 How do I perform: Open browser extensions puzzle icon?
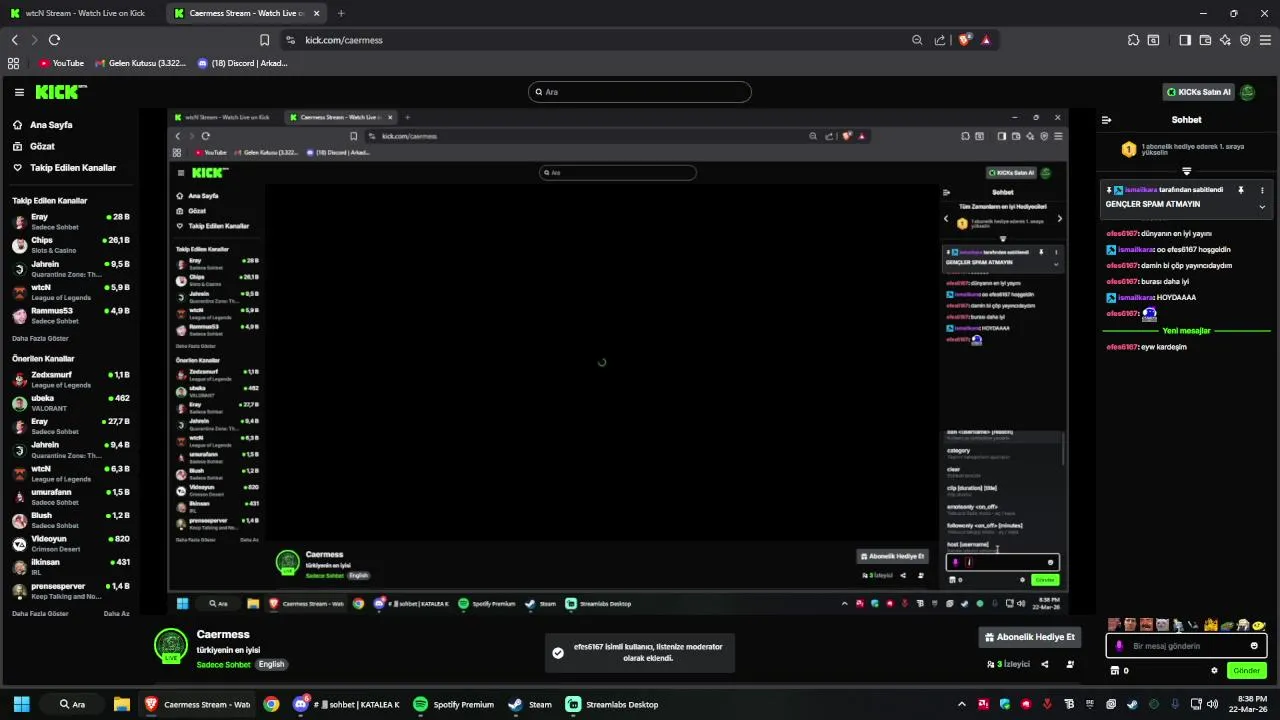[x=1133, y=40]
